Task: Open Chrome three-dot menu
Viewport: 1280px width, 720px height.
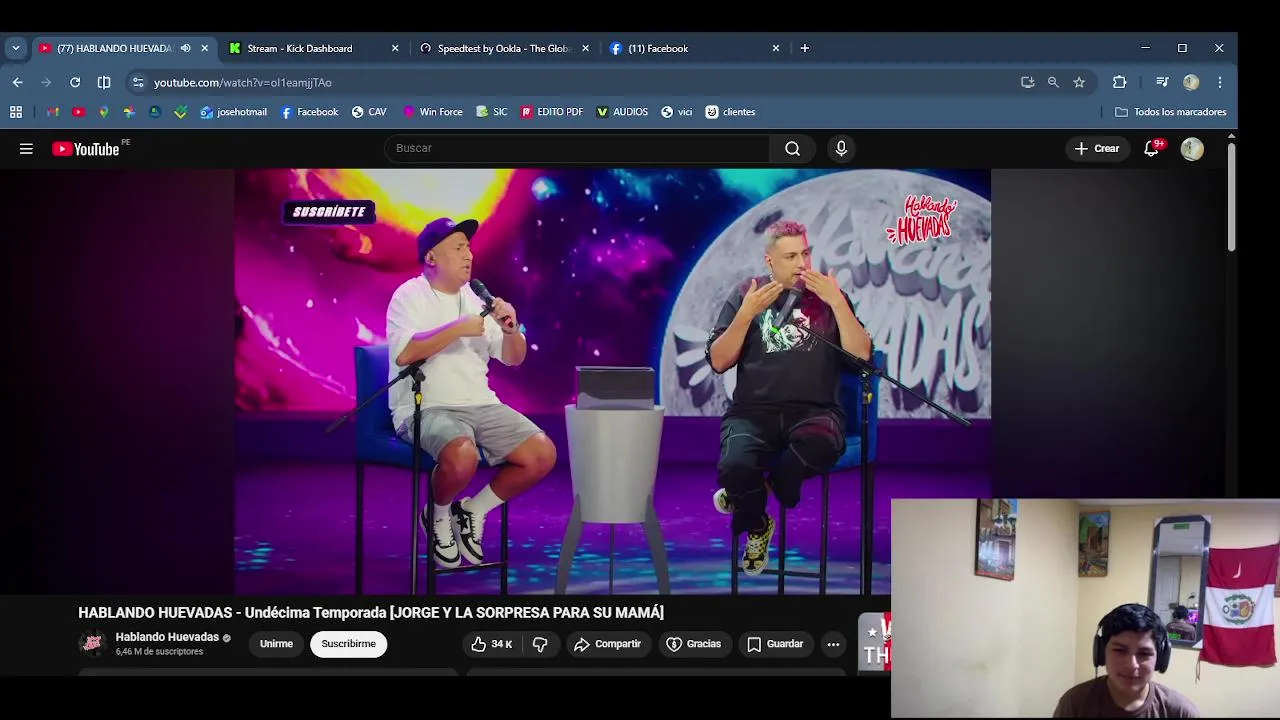Action: pyautogui.click(x=1219, y=82)
